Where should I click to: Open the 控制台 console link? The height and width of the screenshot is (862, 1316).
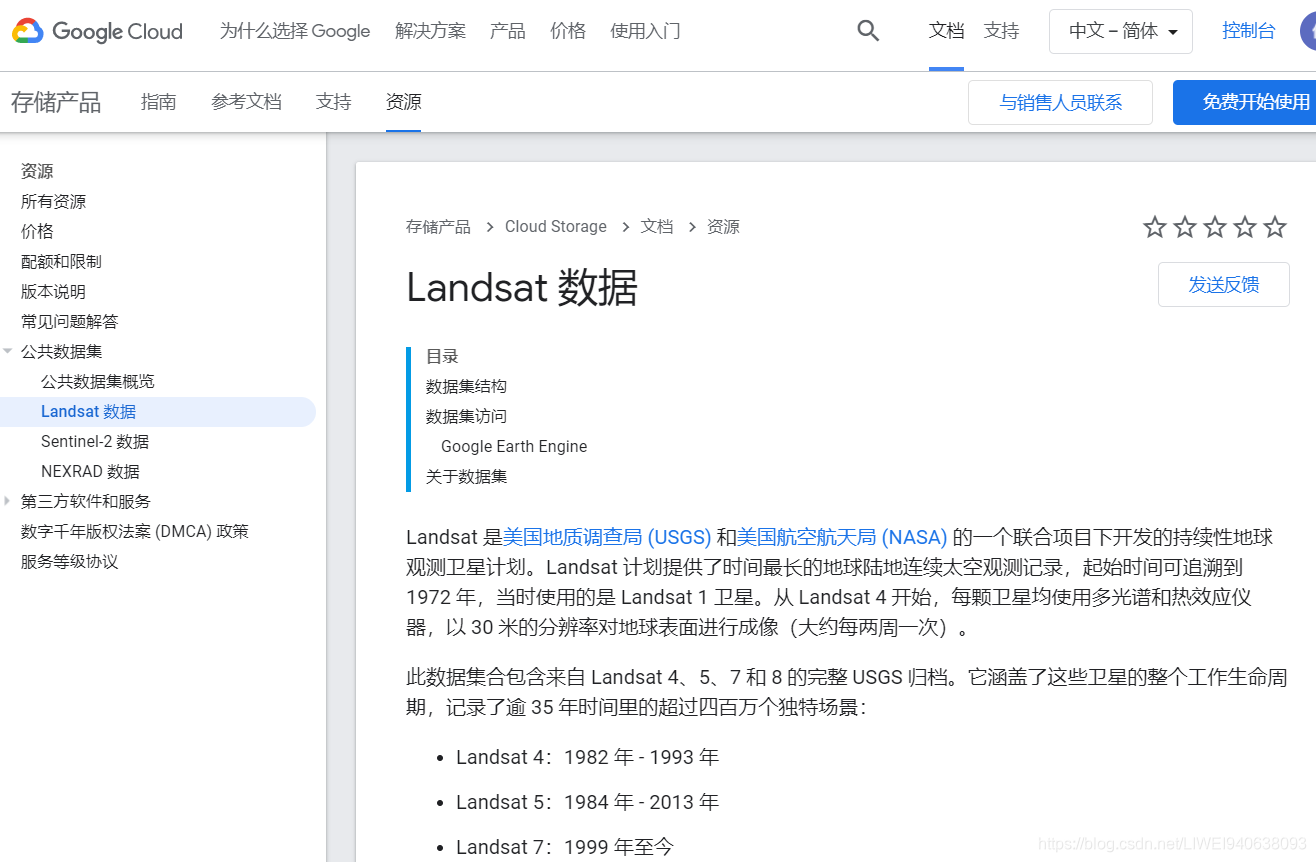coord(1248,31)
